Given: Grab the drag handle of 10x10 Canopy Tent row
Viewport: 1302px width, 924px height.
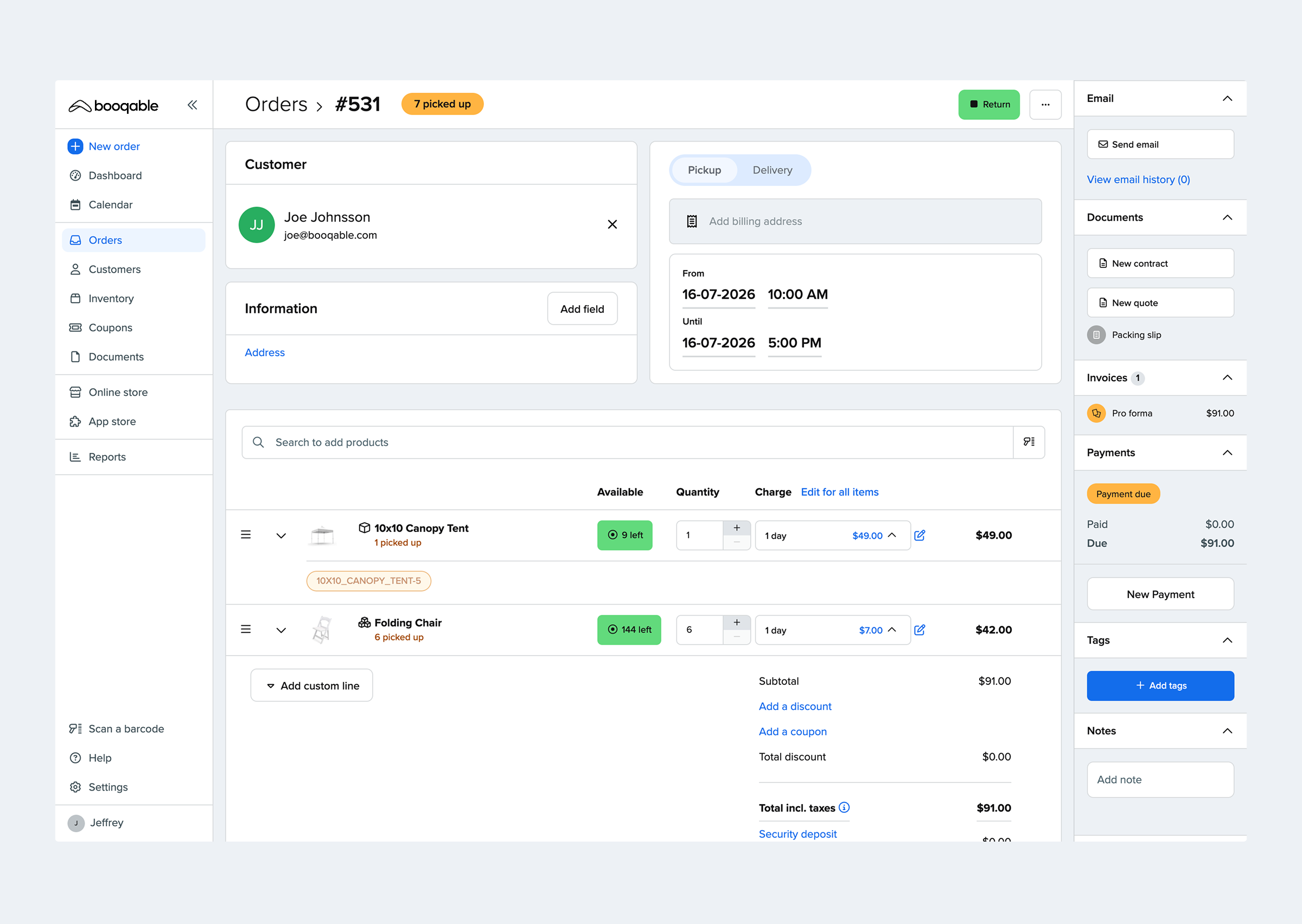Looking at the screenshot, I should tap(246, 535).
